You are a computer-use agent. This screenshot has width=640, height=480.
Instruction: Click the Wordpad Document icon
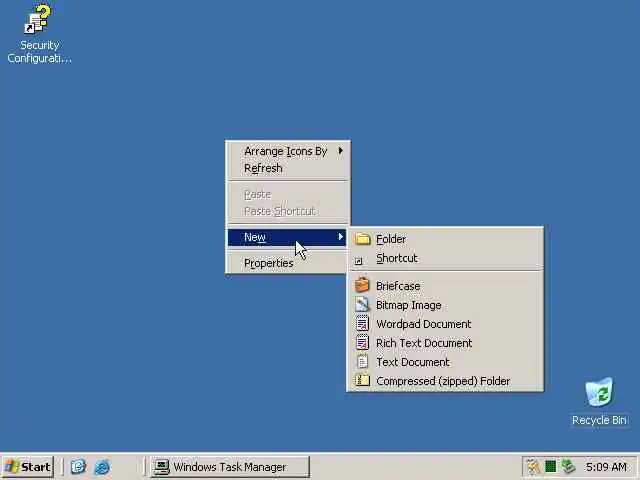click(x=362, y=324)
